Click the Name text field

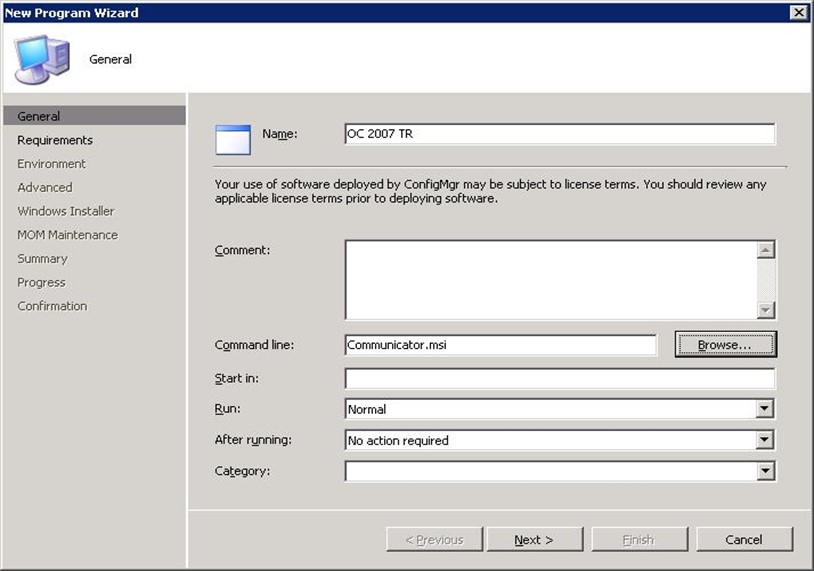[x=559, y=134]
